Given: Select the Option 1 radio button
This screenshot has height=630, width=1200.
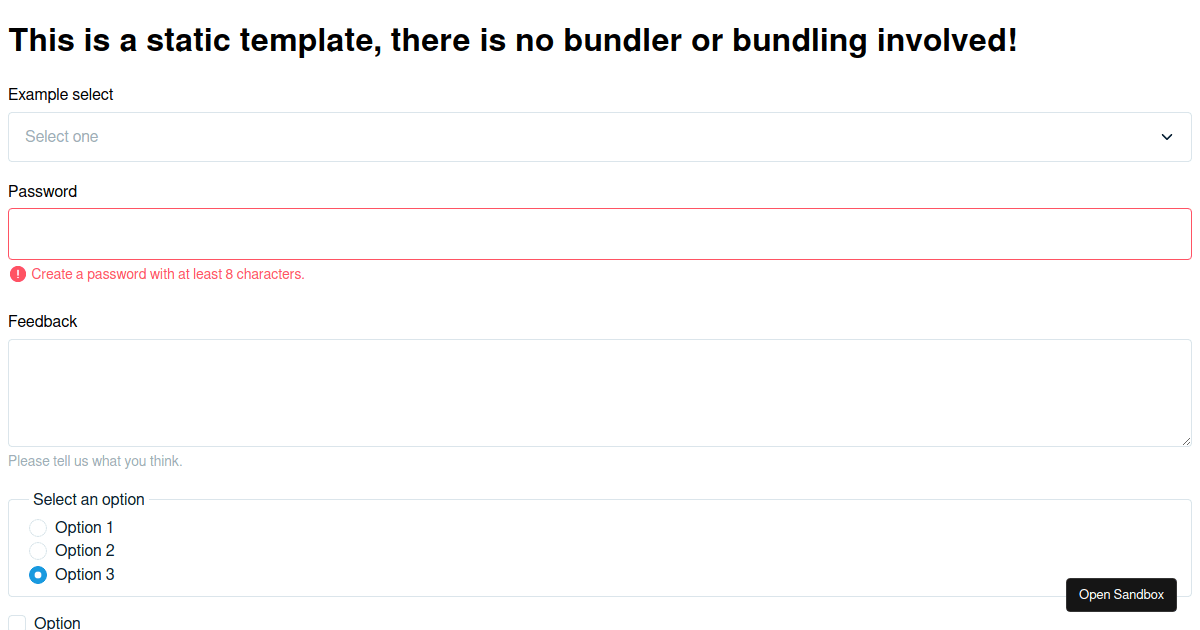Looking at the screenshot, I should [38, 527].
